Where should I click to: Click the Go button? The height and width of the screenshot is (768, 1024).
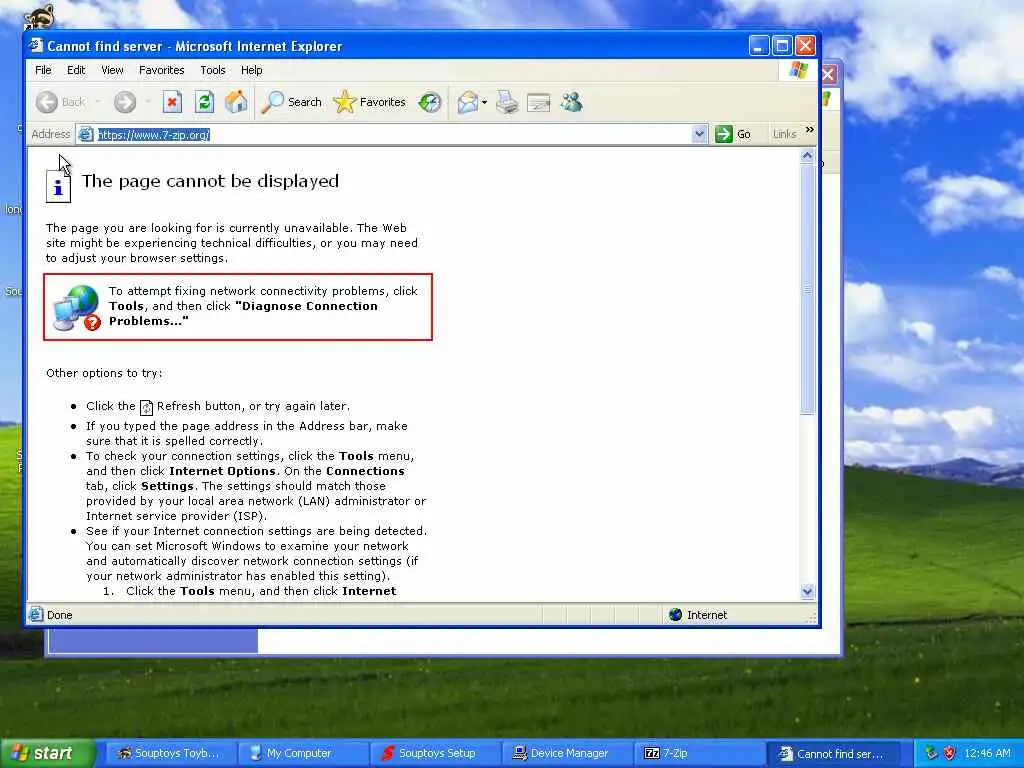click(733, 135)
